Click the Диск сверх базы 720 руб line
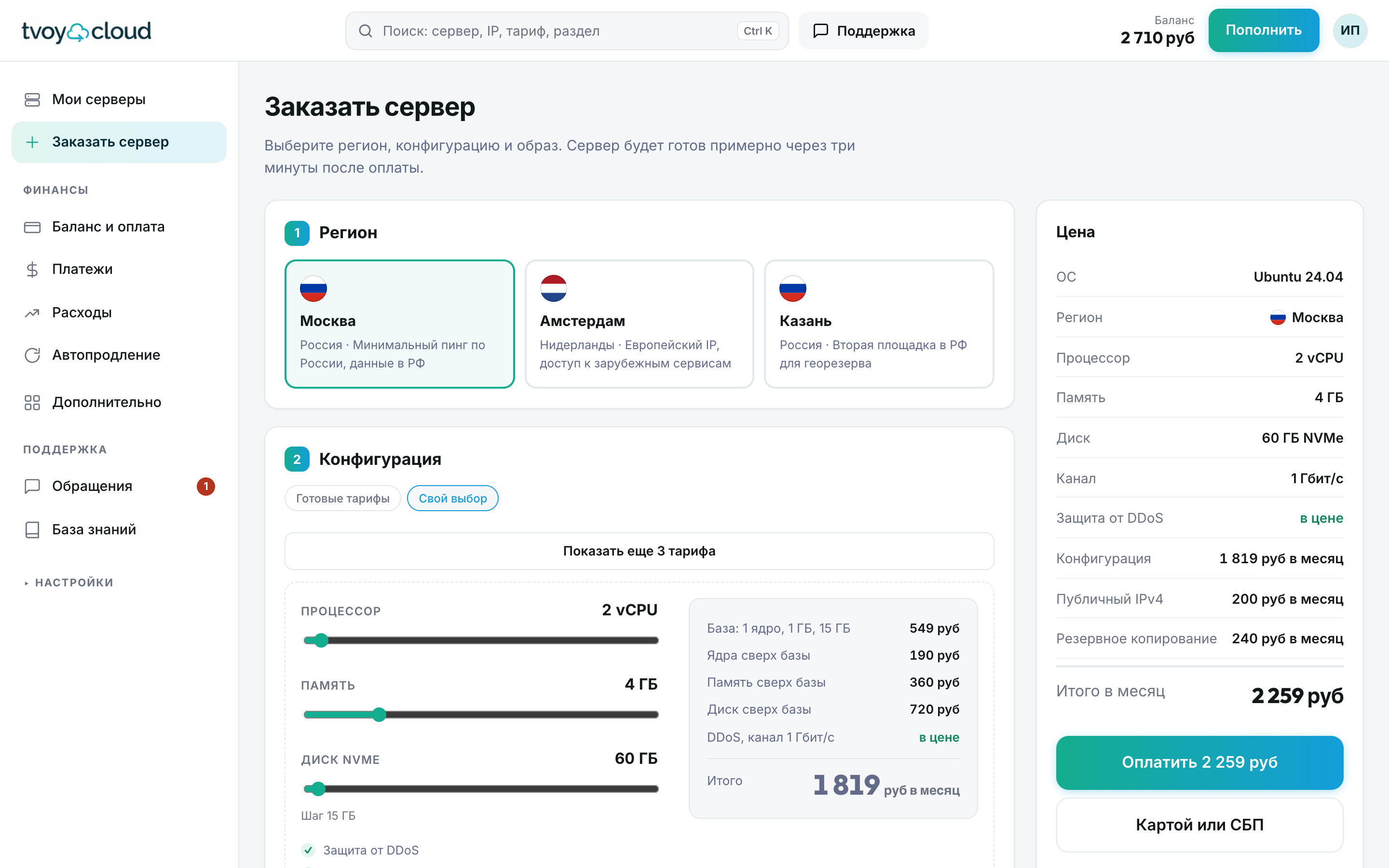This screenshot has width=1389, height=868. coord(833,709)
